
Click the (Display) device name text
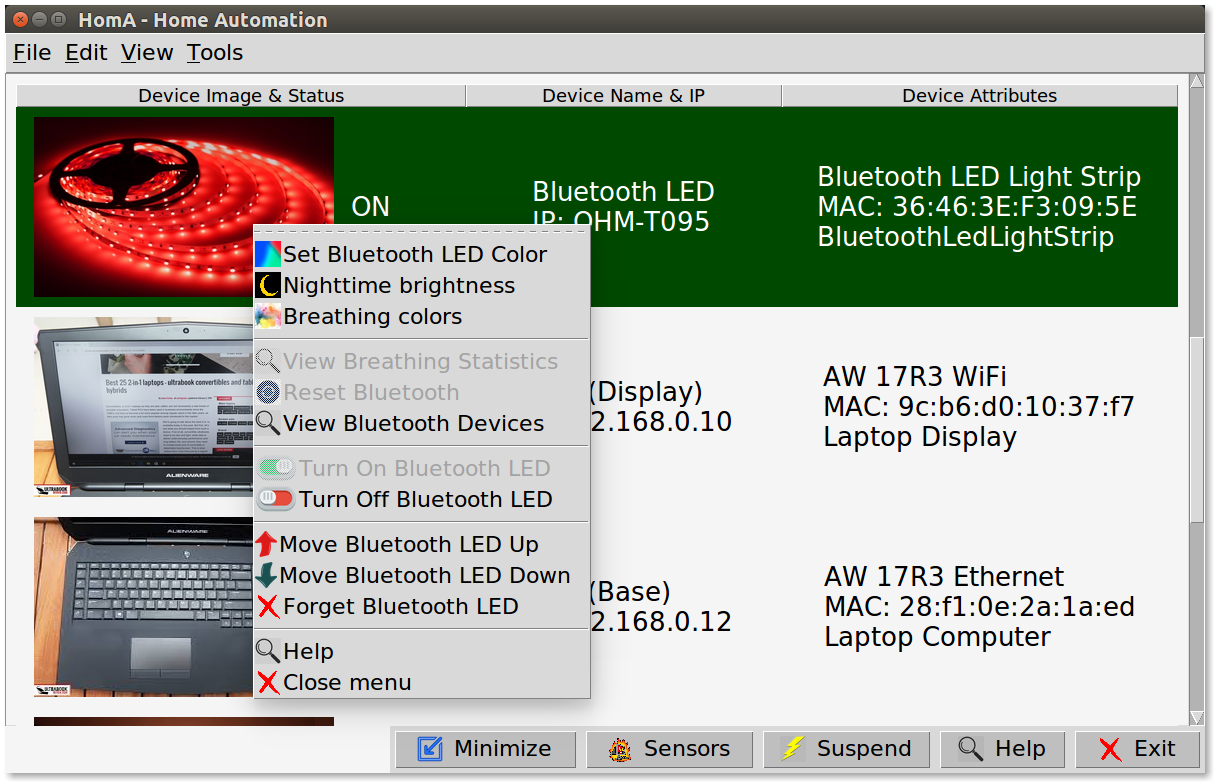pyautogui.click(x=646, y=392)
